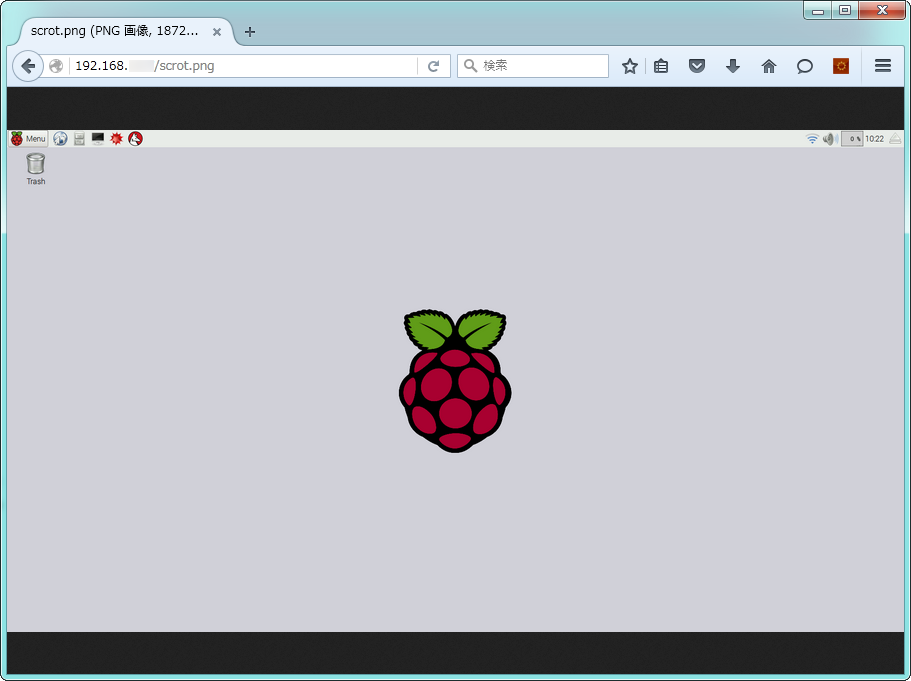Click the clock showing 10:22
The height and width of the screenshot is (681, 911).
coord(874,138)
